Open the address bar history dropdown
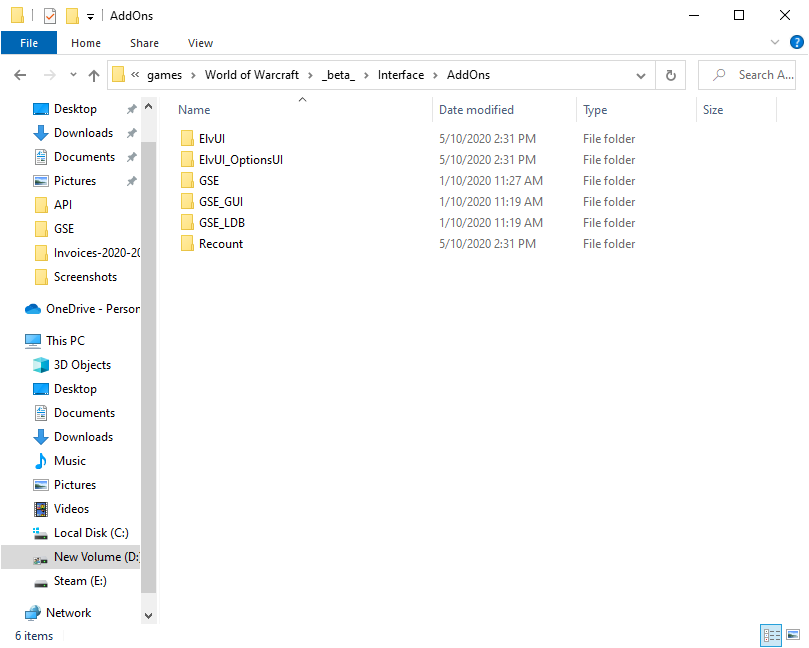Image resolution: width=809 pixels, height=648 pixels. coord(641,75)
